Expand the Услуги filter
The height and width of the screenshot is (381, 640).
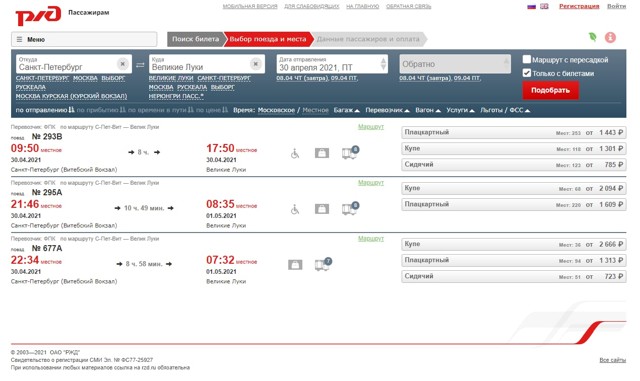pos(460,110)
